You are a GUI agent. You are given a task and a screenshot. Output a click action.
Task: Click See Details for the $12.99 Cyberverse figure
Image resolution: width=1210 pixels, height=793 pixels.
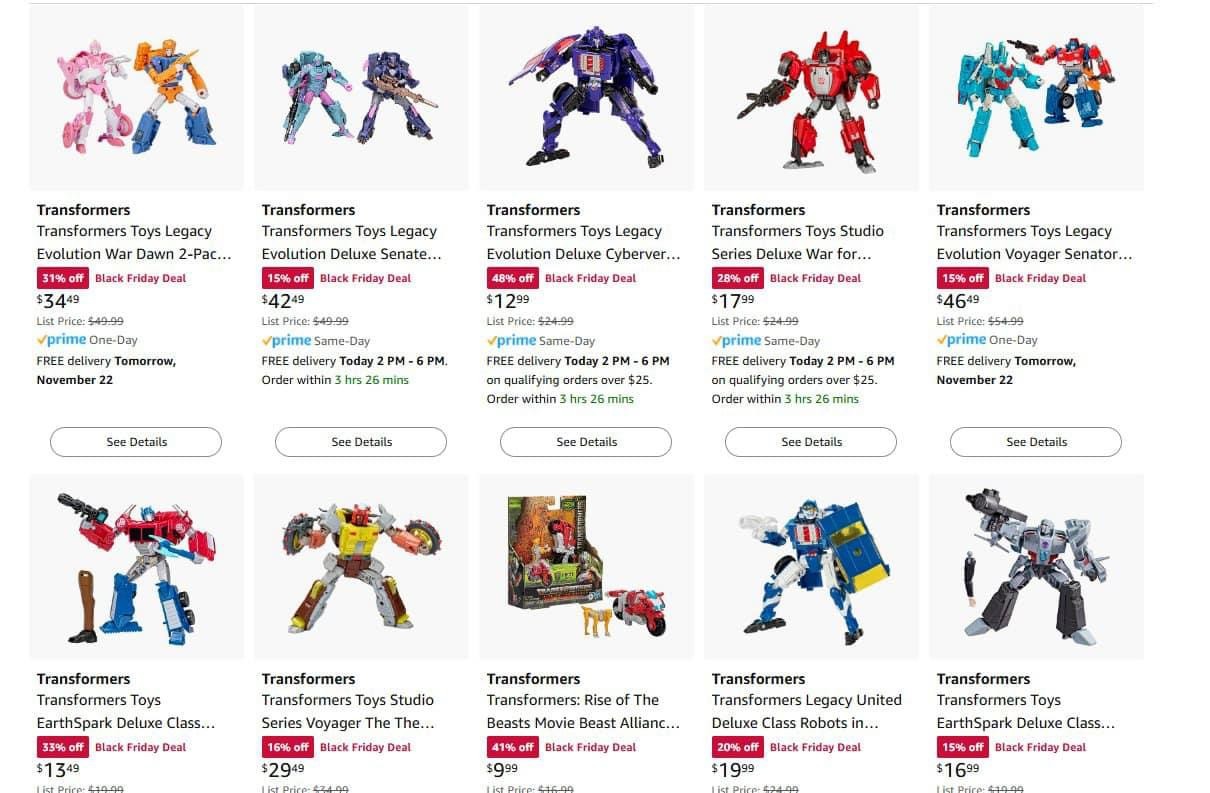pos(586,442)
